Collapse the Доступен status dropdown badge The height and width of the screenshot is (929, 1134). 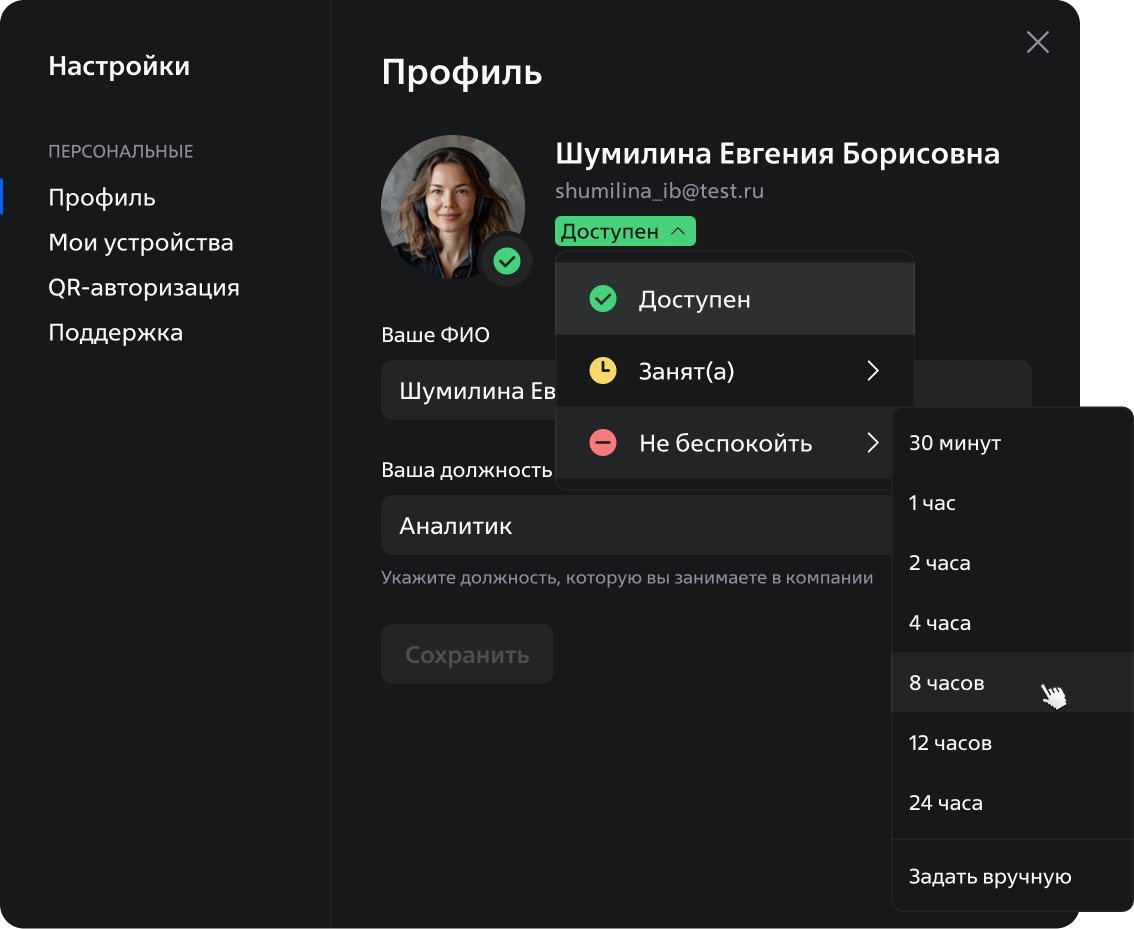[625, 232]
